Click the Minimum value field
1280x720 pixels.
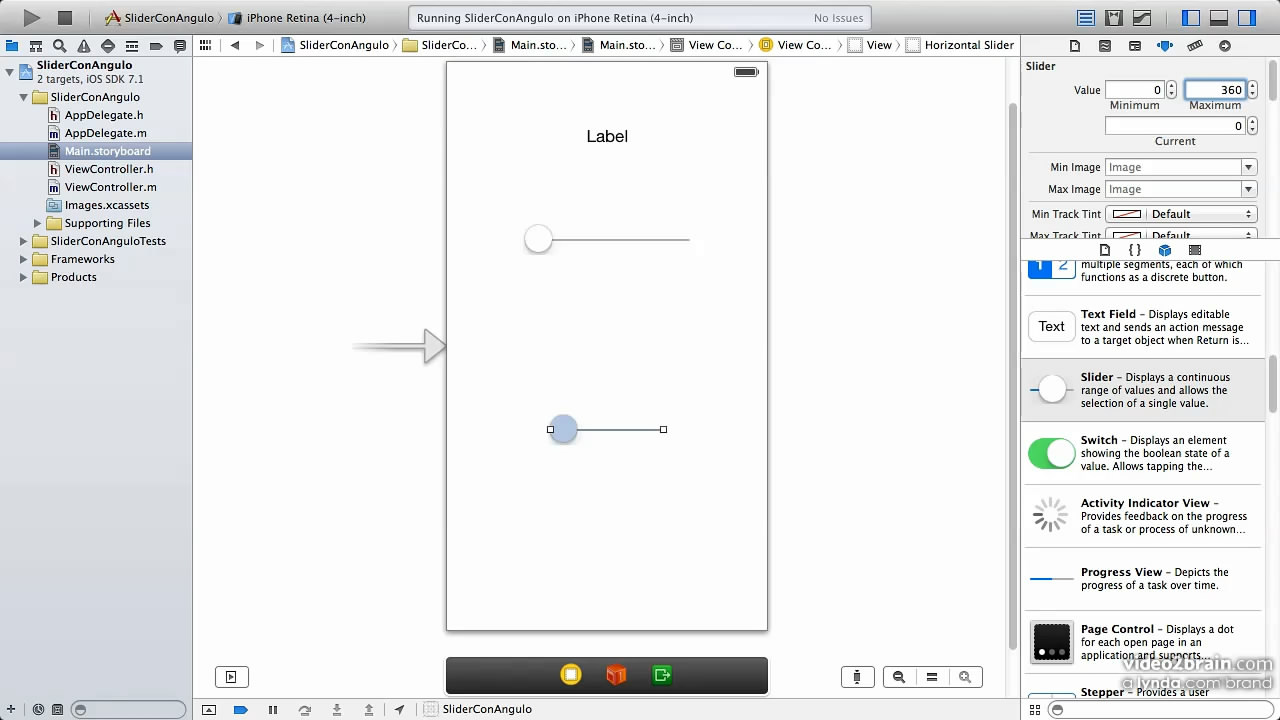click(x=1134, y=90)
